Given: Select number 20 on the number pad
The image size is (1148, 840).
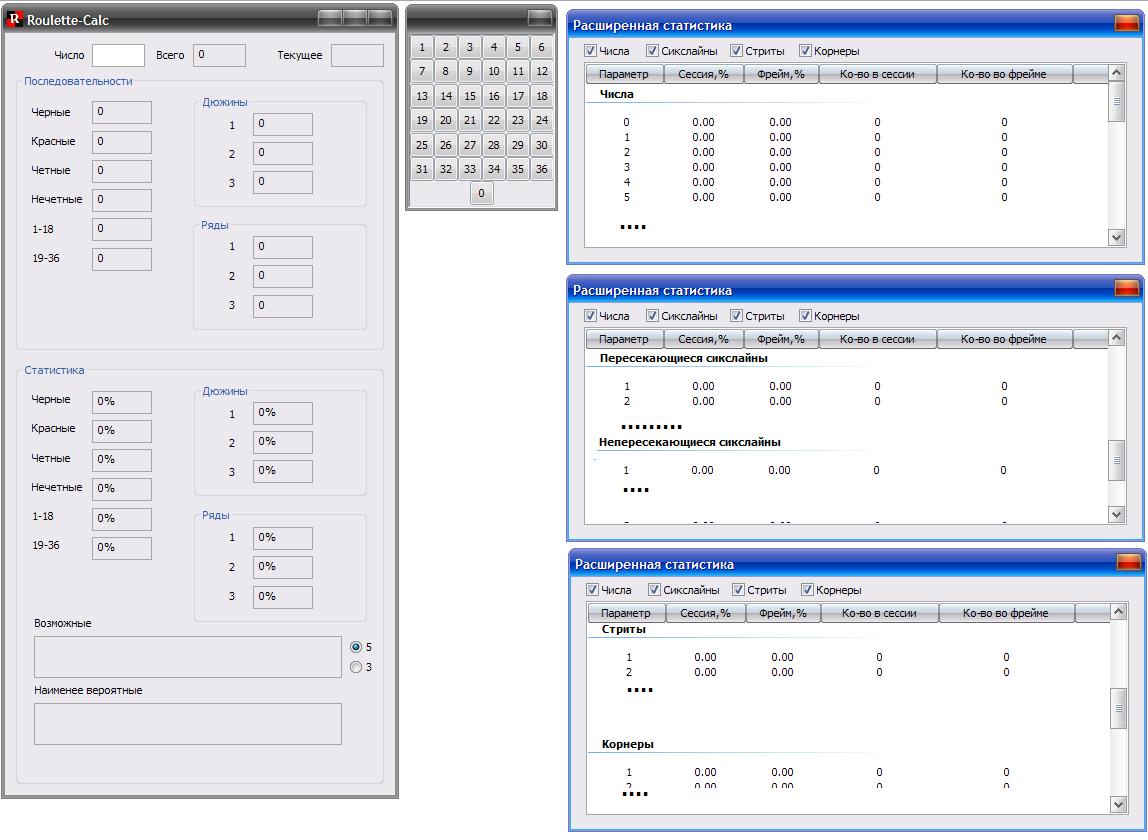Looking at the screenshot, I should click(445, 120).
